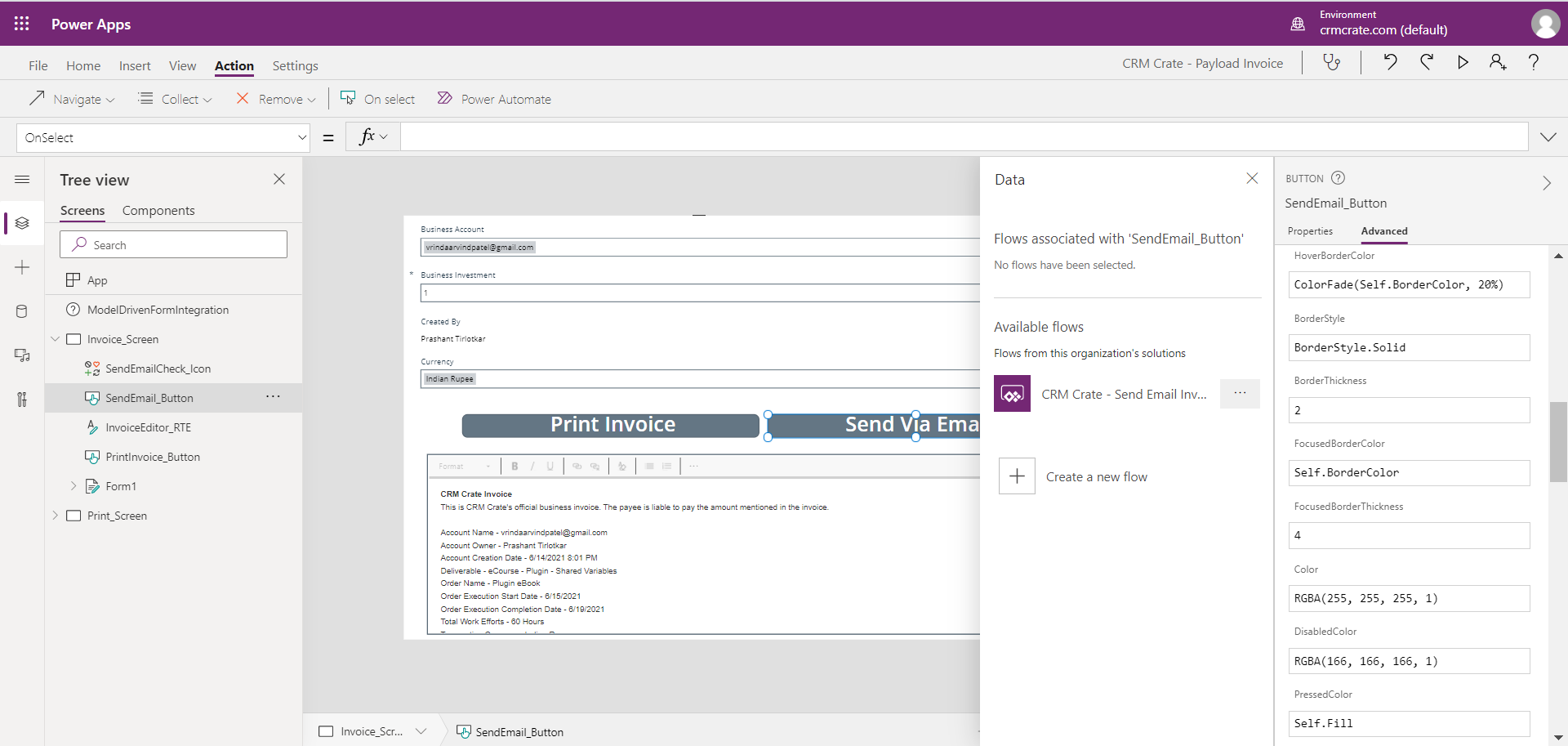
Task: Open the OnSelect property dropdown
Action: [x=301, y=137]
